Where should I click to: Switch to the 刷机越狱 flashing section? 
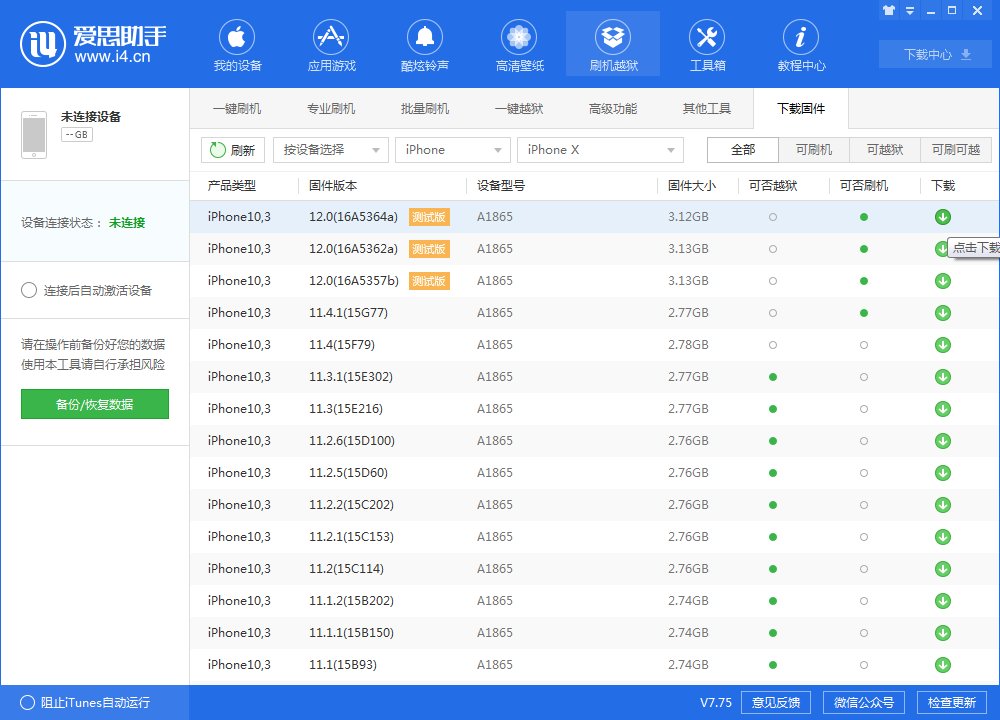612,43
